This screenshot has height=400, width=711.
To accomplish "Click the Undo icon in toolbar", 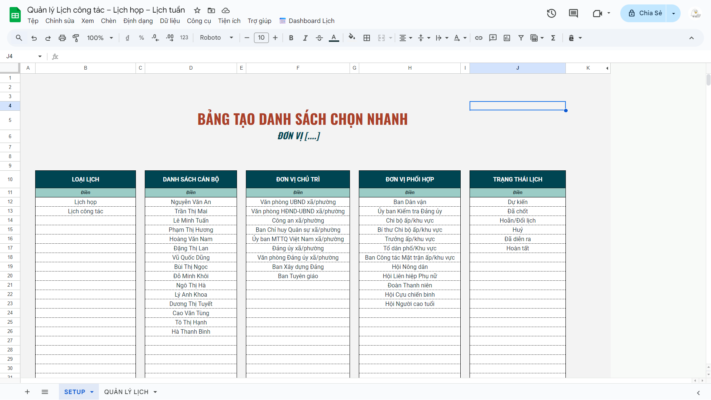I will 34,38.
